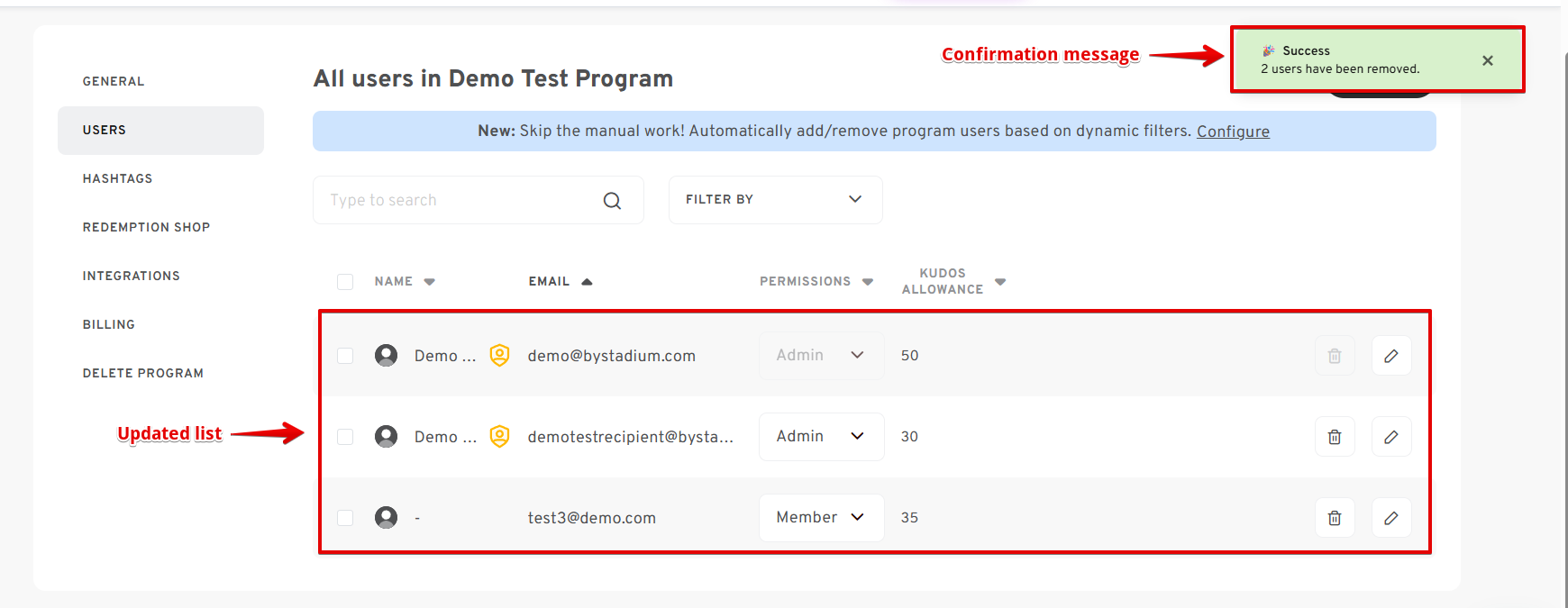Open Member permission dropdown for test3@demo.com
Viewport: 1568px width, 608px height.
point(821,518)
